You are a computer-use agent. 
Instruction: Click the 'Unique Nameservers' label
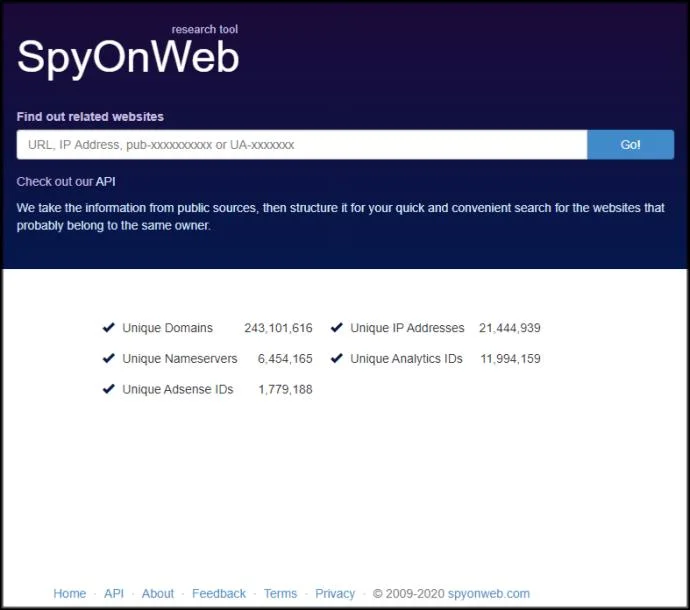tap(180, 359)
